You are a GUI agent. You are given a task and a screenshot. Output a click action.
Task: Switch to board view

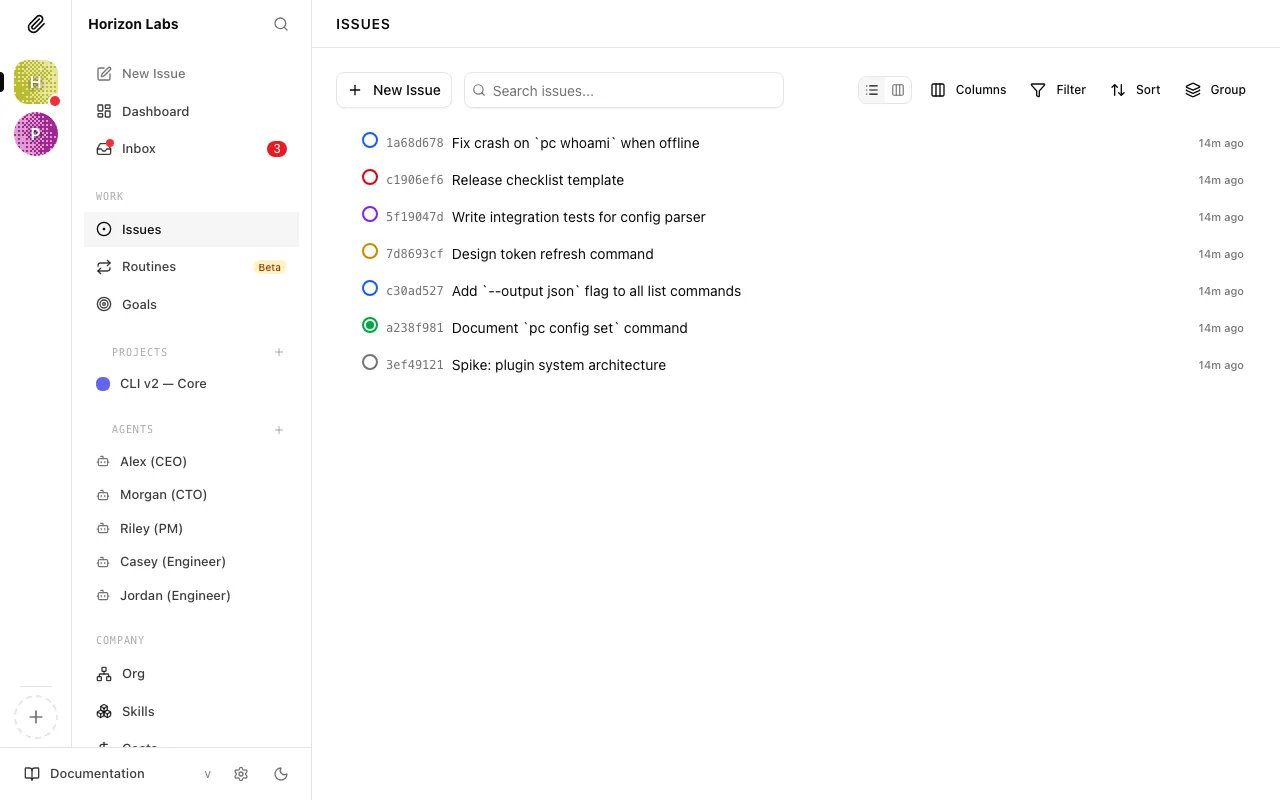pyautogui.click(x=898, y=90)
